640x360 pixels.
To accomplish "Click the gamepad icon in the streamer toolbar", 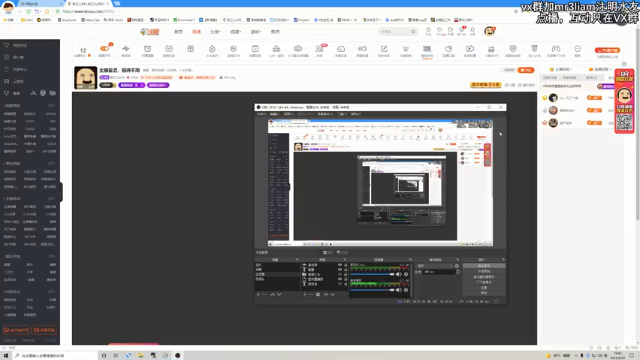I will point(556,49).
